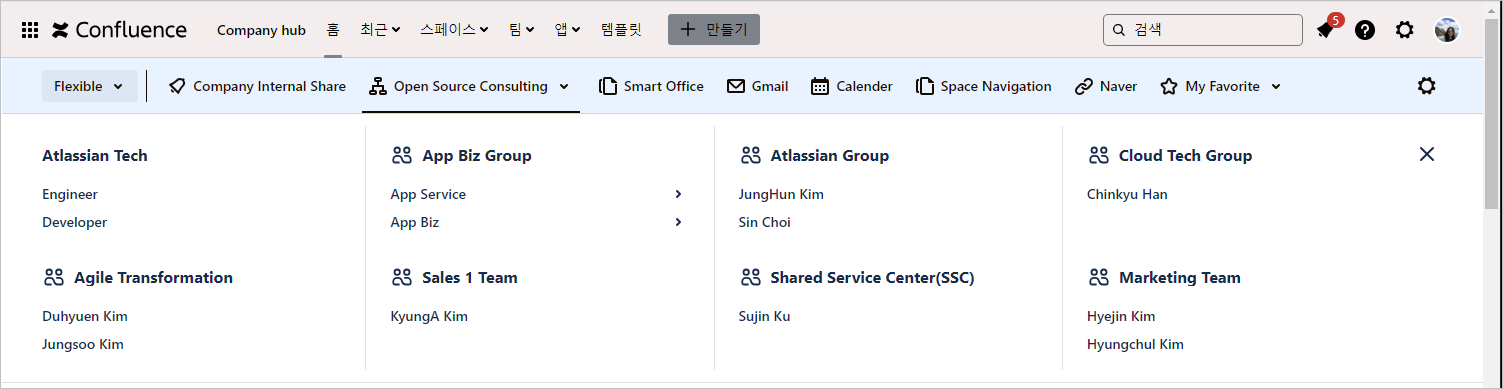This screenshot has width=1503, height=389.
Task: Click the App Biz Group people icon
Action: coord(402,155)
